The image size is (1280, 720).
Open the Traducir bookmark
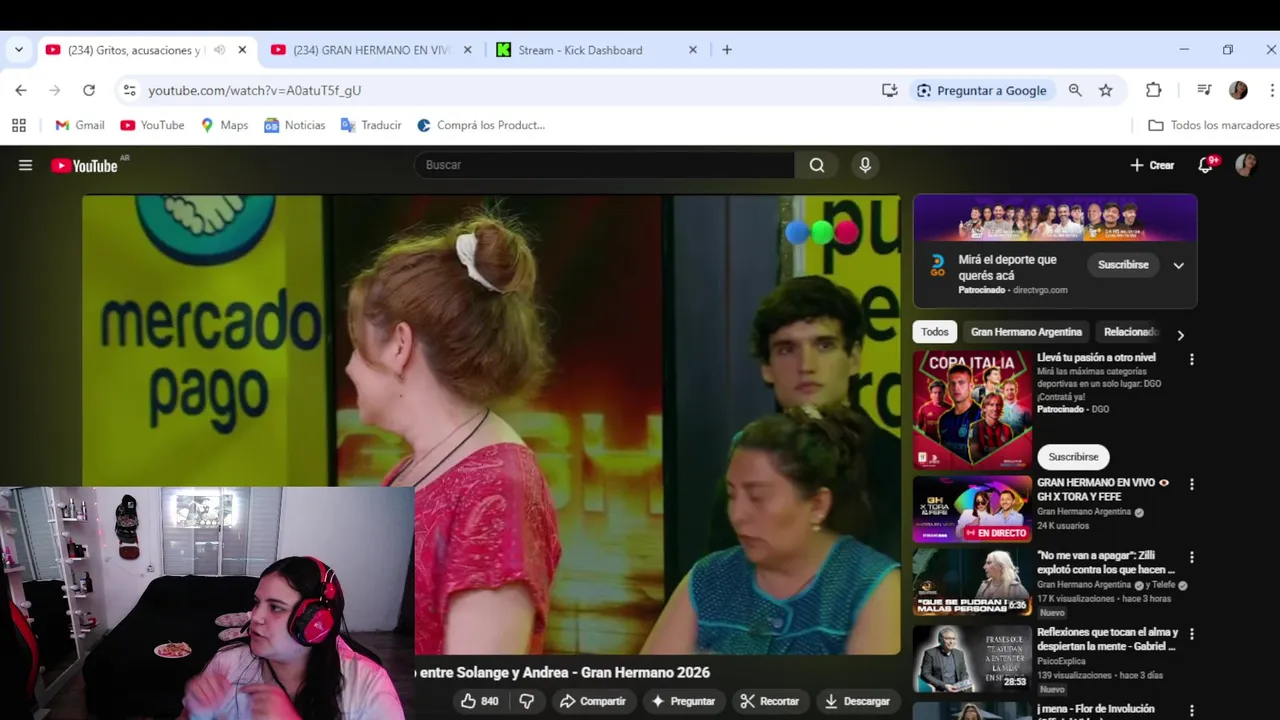[371, 125]
